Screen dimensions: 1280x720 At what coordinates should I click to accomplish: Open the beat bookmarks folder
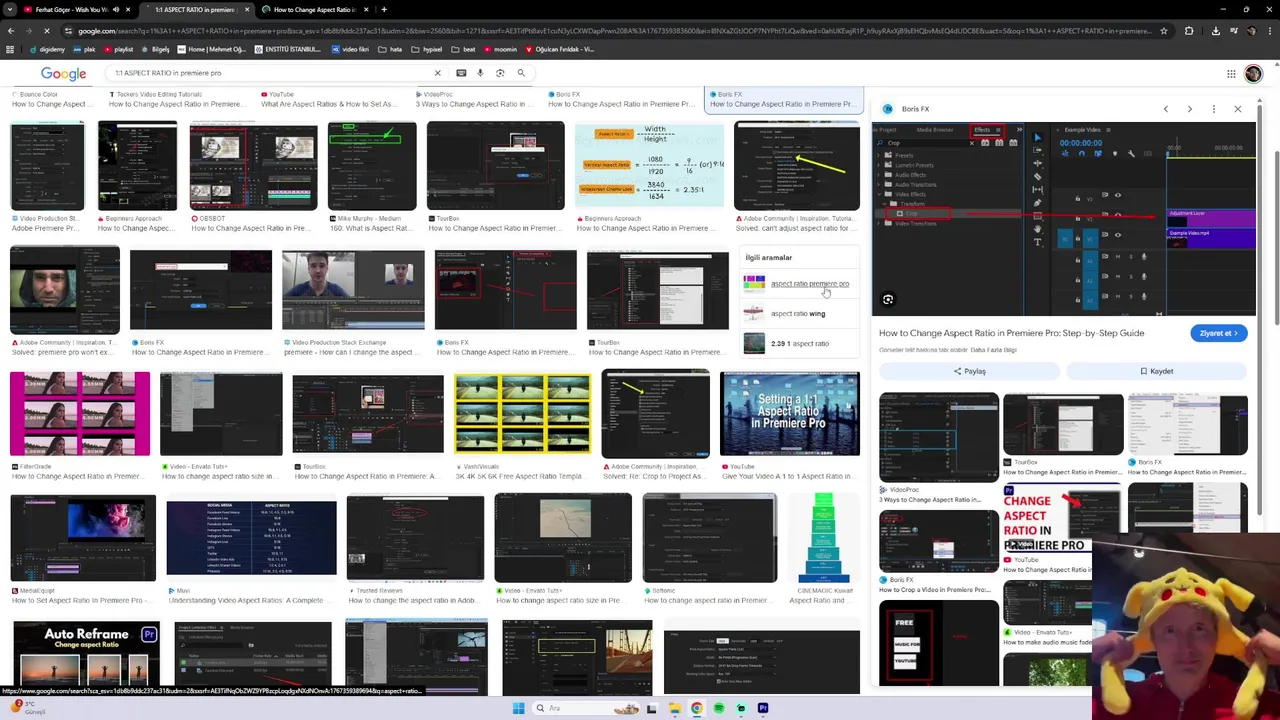point(464,49)
